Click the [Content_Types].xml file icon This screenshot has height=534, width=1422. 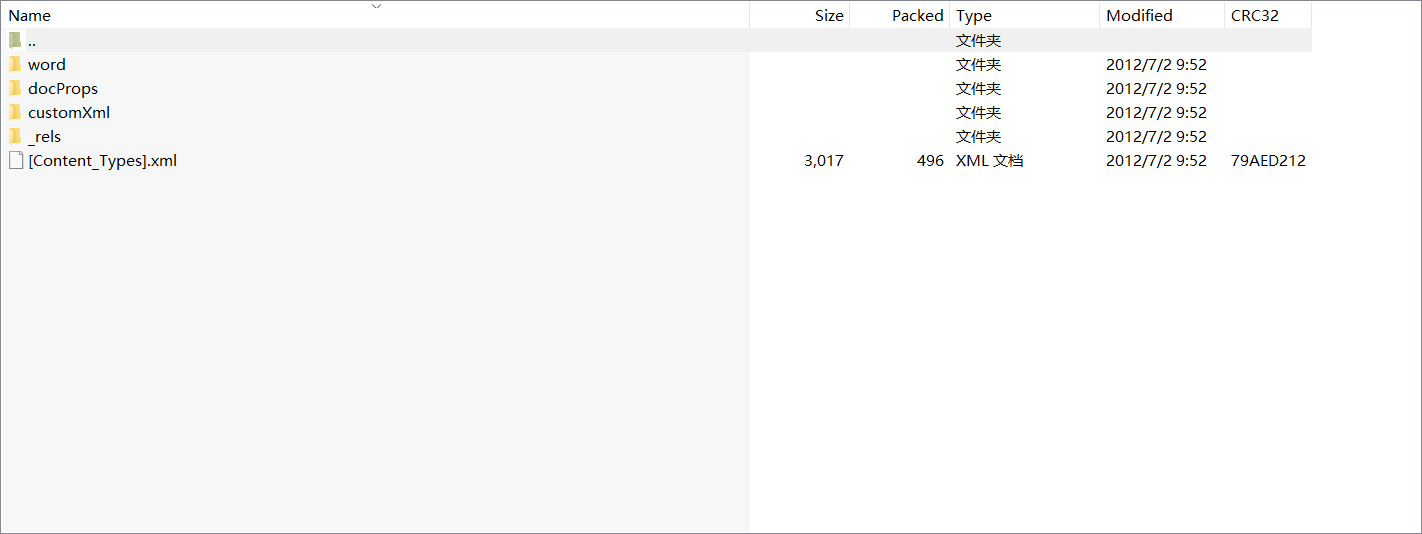tap(15, 160)
